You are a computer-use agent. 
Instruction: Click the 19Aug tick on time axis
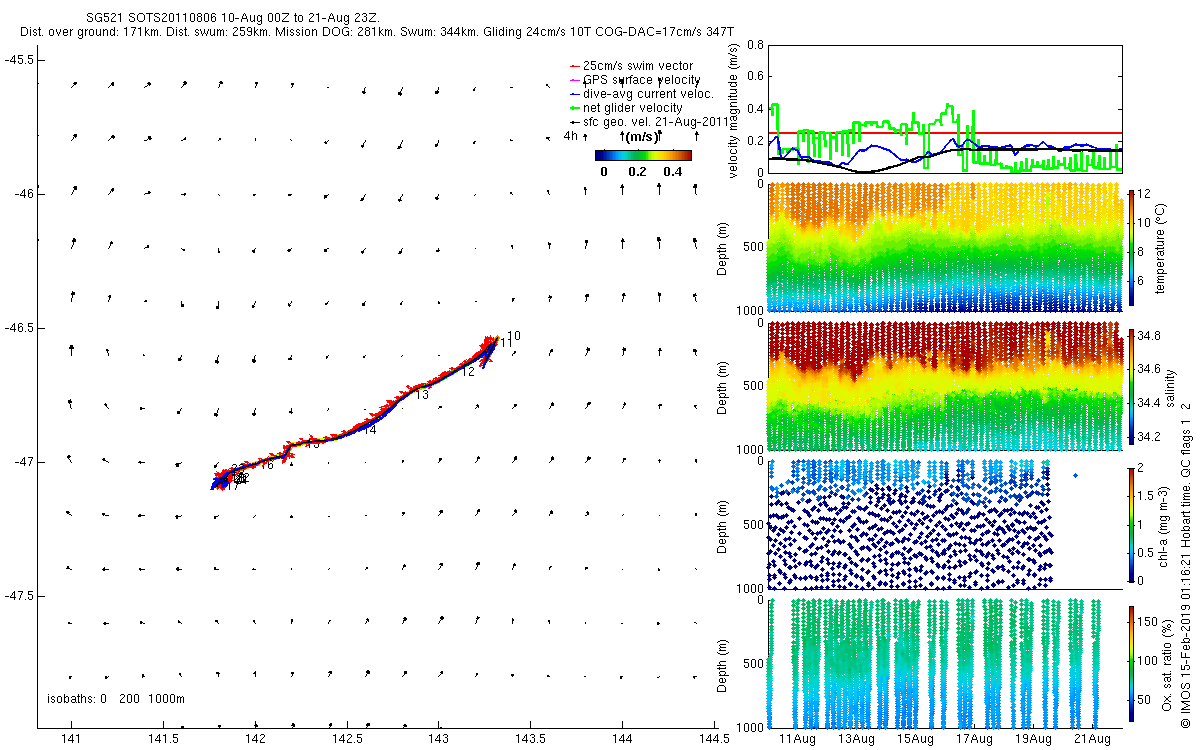pyautogui.click(x=1034, y=740)
